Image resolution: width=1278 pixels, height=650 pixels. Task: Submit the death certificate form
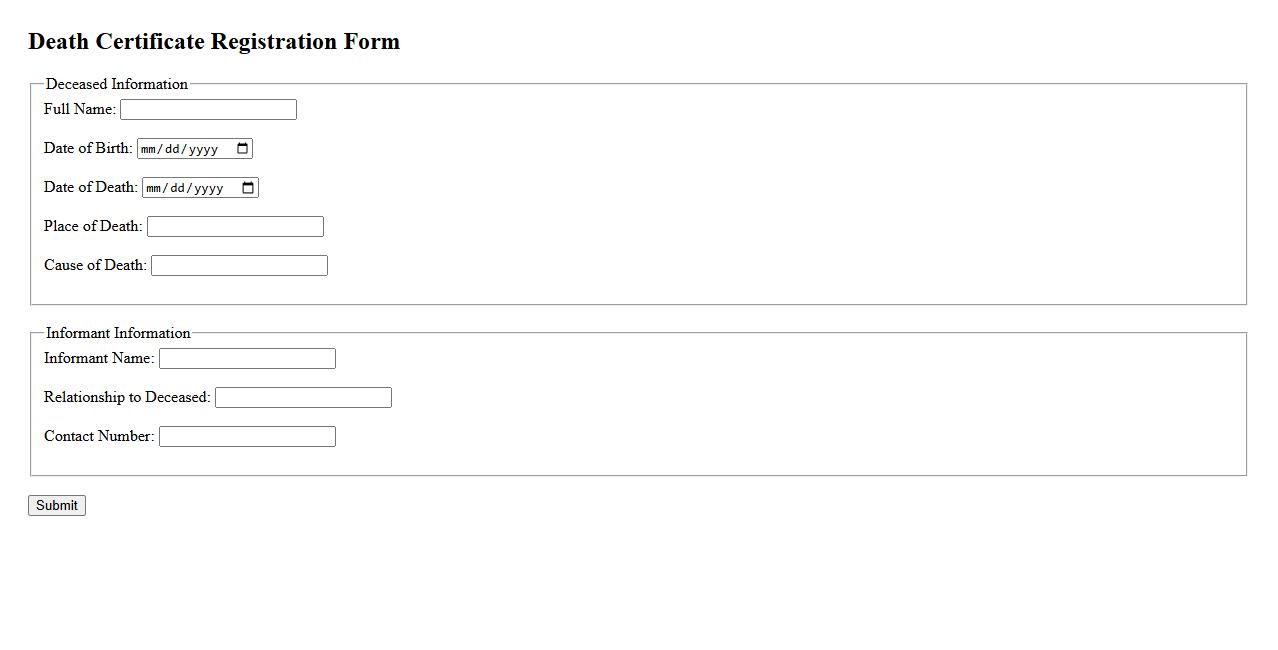(x=57, y=506)
